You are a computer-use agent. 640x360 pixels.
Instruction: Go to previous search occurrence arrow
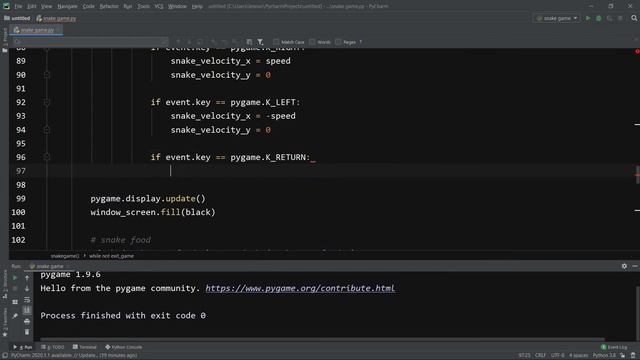point(178,42)
